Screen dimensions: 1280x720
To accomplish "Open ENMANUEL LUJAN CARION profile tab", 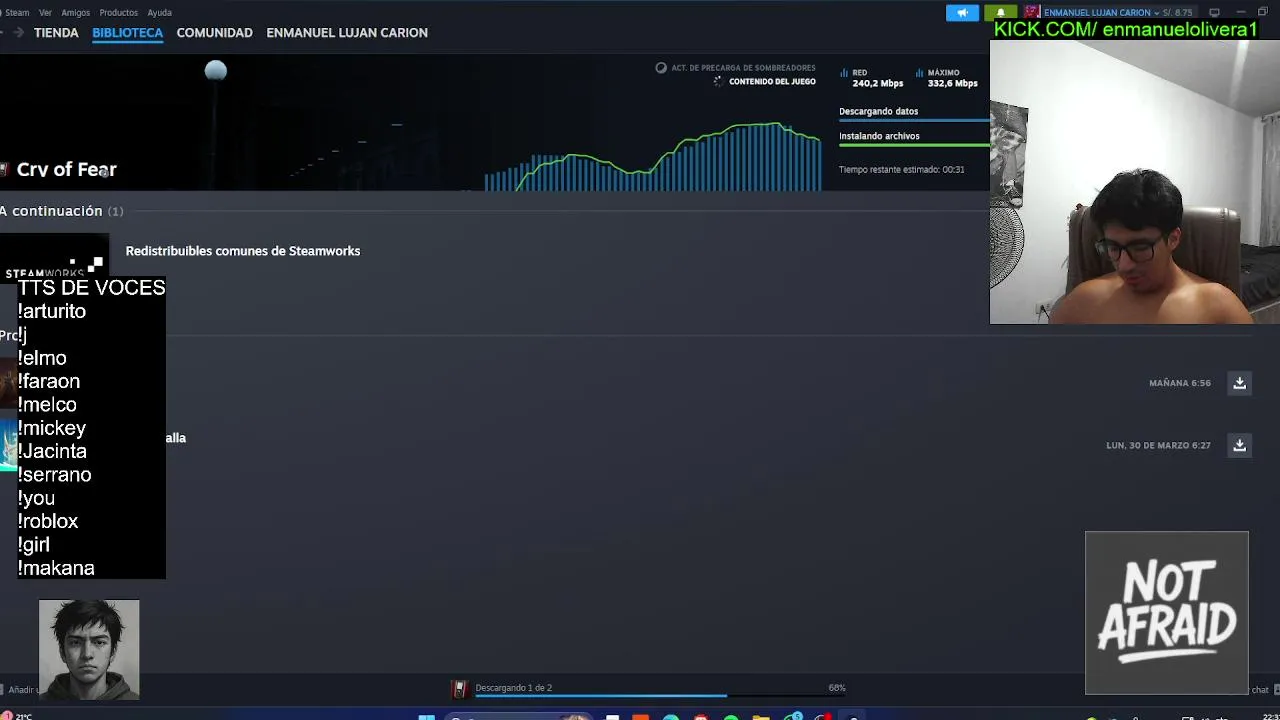I will click(347, 32).
